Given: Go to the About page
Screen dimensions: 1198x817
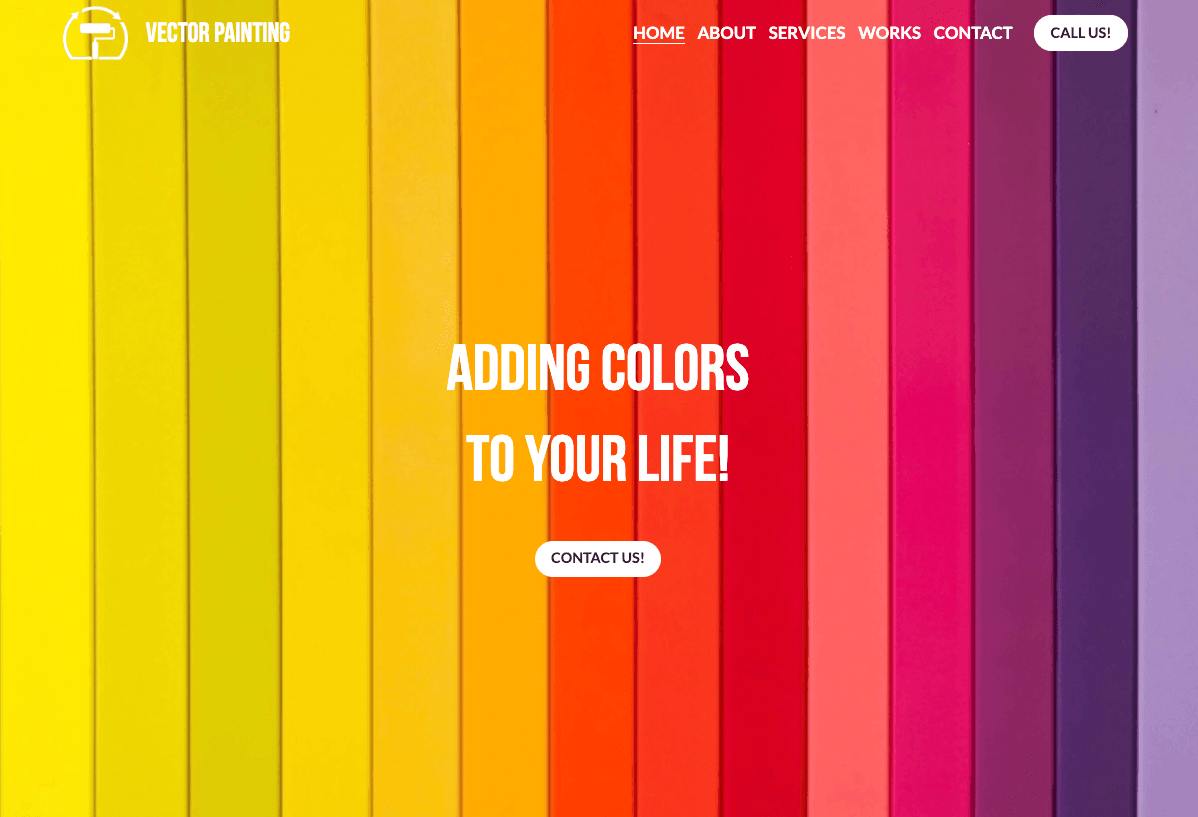Looking at the screenshot, I should pyautogui.click(x=727, y=33).
